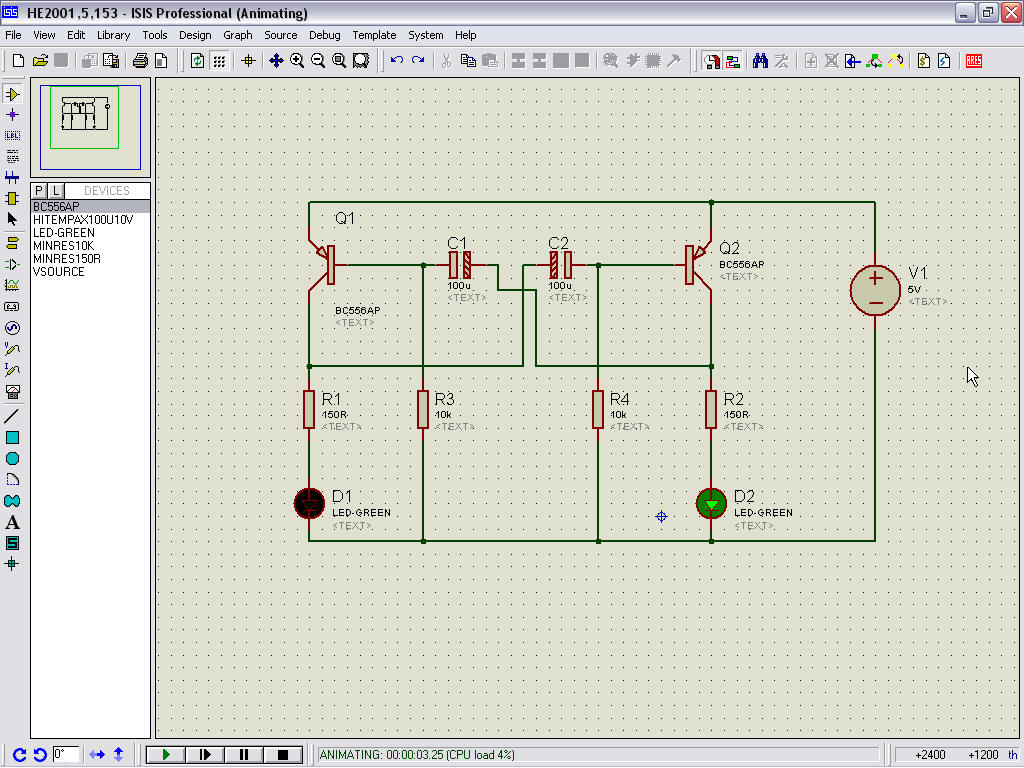Click the rotation angle input field
1024x768 pixels.
point(65,755)
